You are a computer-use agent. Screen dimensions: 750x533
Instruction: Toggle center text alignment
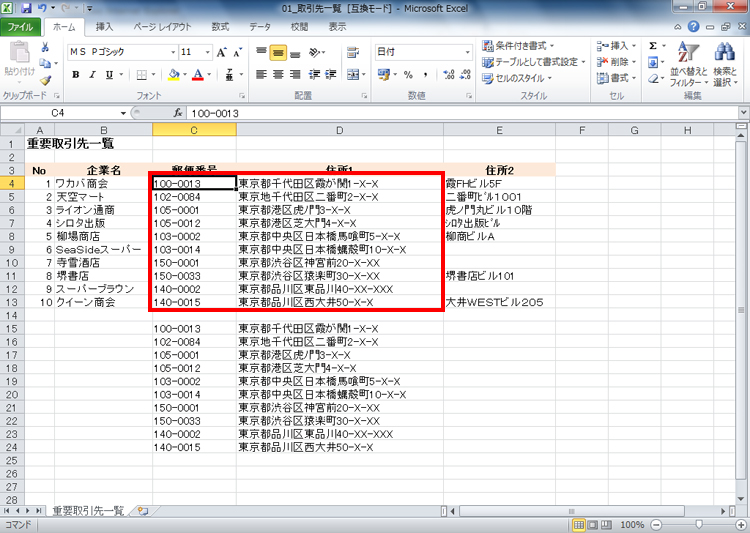tap(278, 75)
